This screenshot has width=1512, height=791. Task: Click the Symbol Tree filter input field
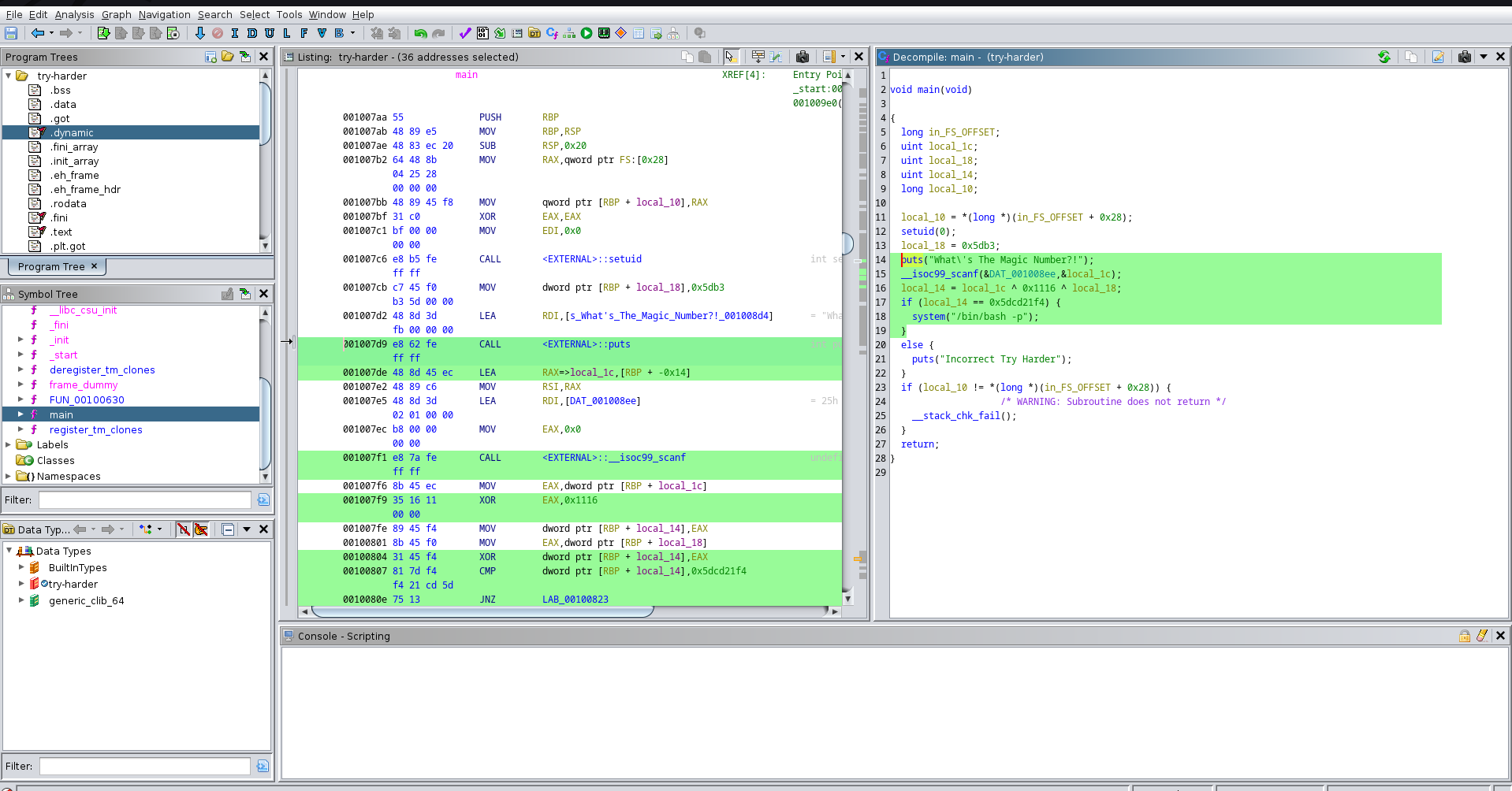coord(145,499)
